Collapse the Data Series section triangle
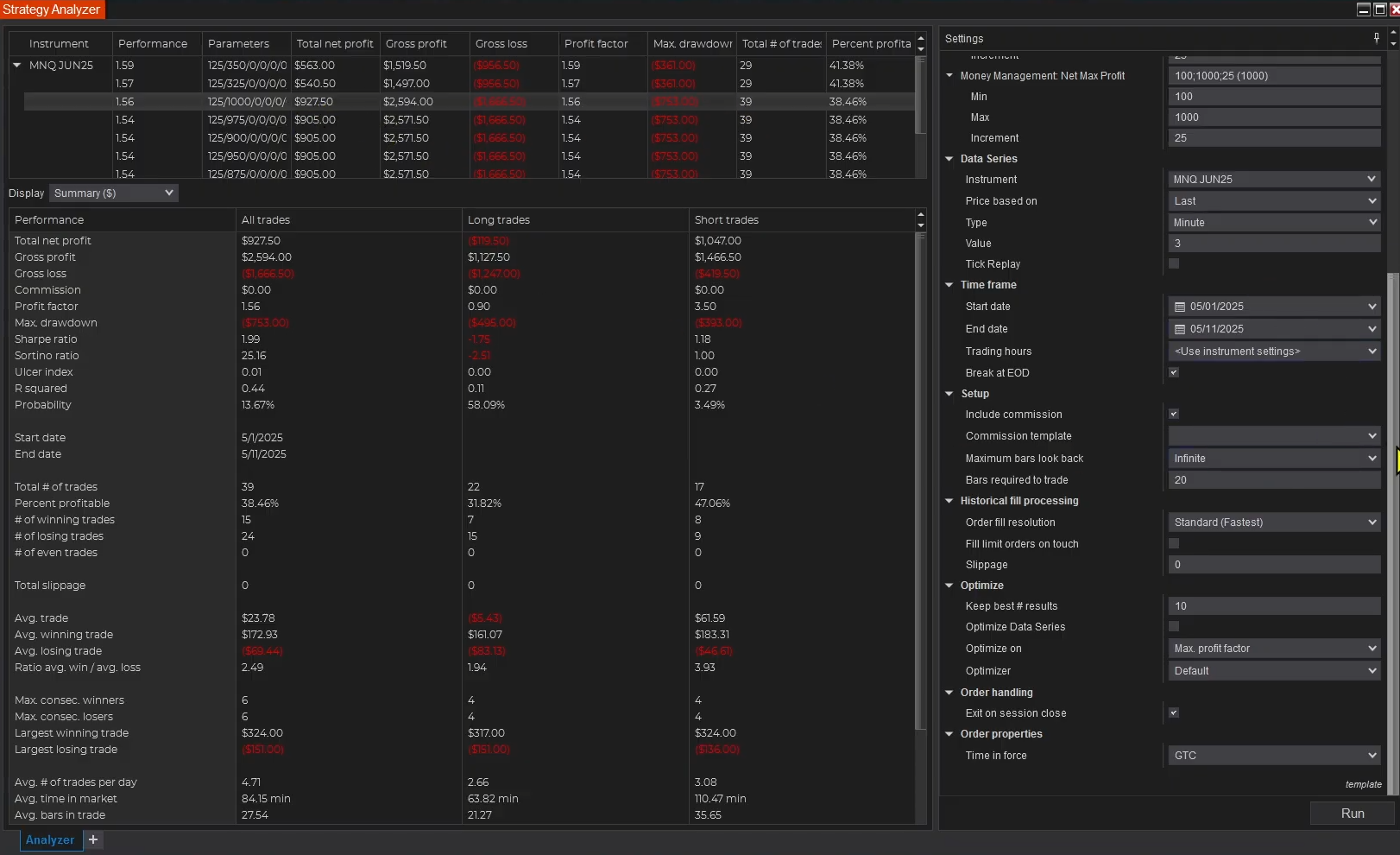The width and height of the screenshot is (1400, 855). coord(949,159)
